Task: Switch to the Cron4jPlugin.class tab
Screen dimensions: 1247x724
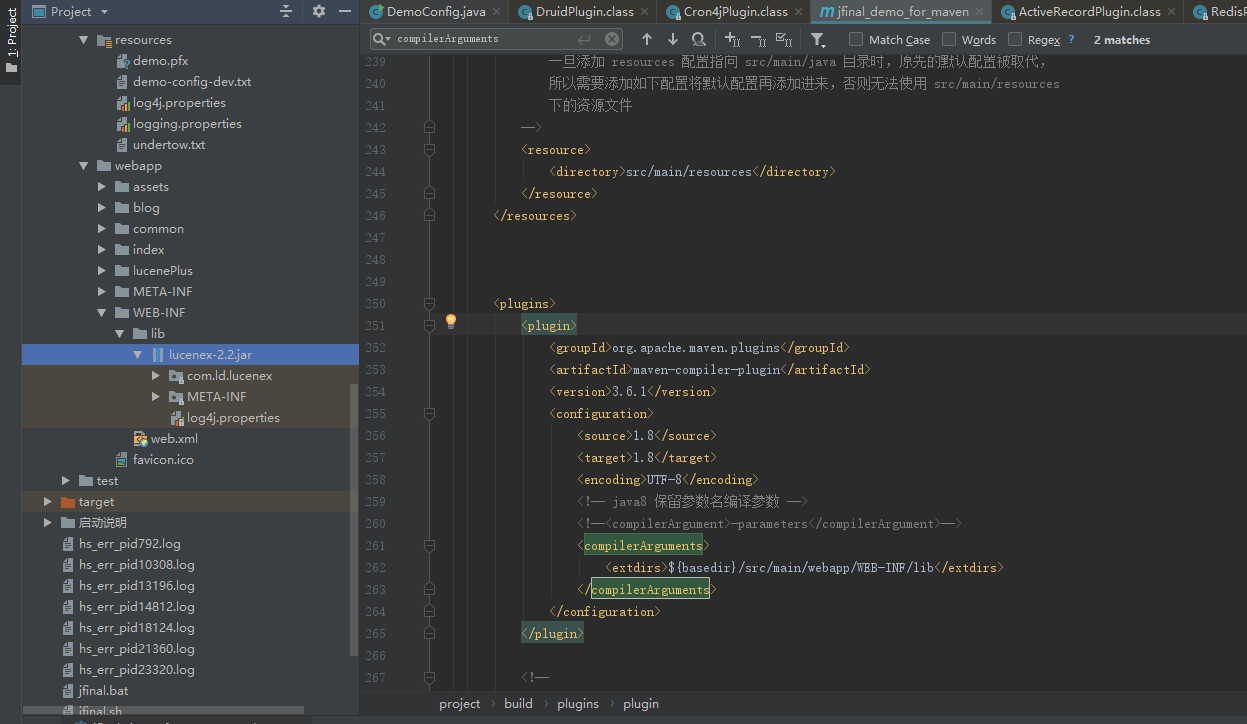Action: click(735, 12)
